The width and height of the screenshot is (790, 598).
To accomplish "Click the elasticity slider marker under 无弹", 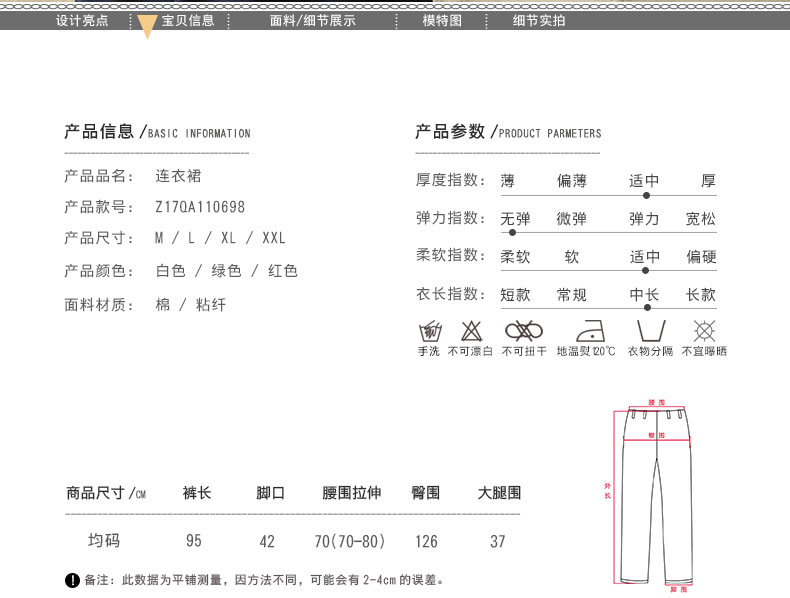I will [x=512, y=232].
